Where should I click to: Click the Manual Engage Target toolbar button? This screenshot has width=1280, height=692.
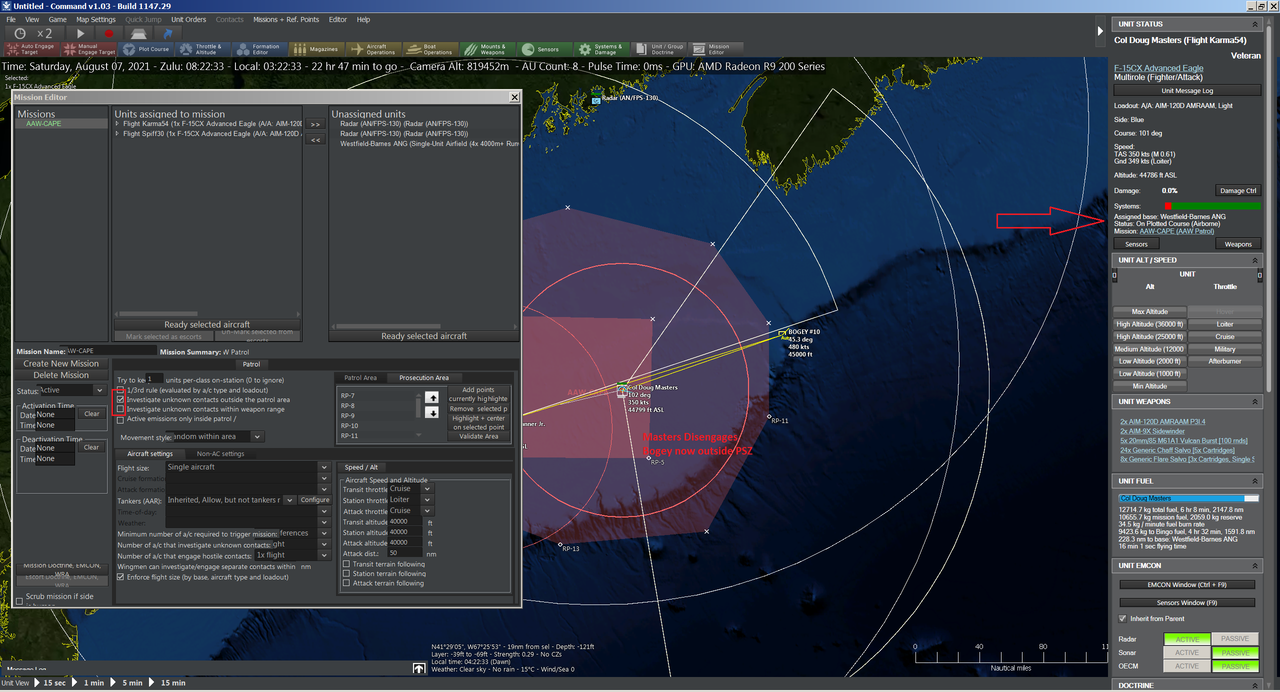88,48
